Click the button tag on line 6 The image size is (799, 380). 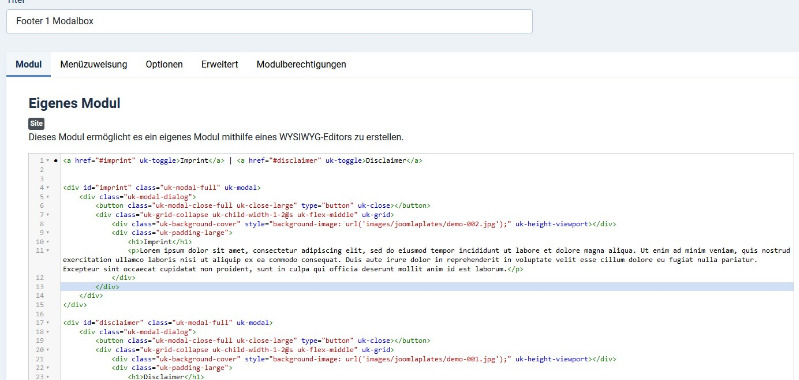pyautogui.click(x=262, y=206)
